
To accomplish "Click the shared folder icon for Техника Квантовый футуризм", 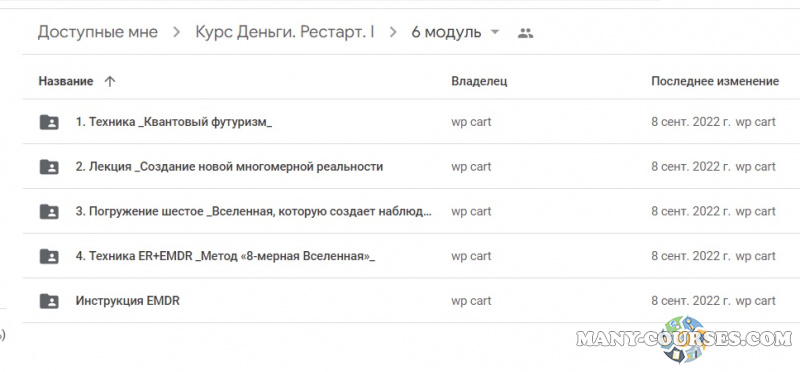I will click(49, 122).
